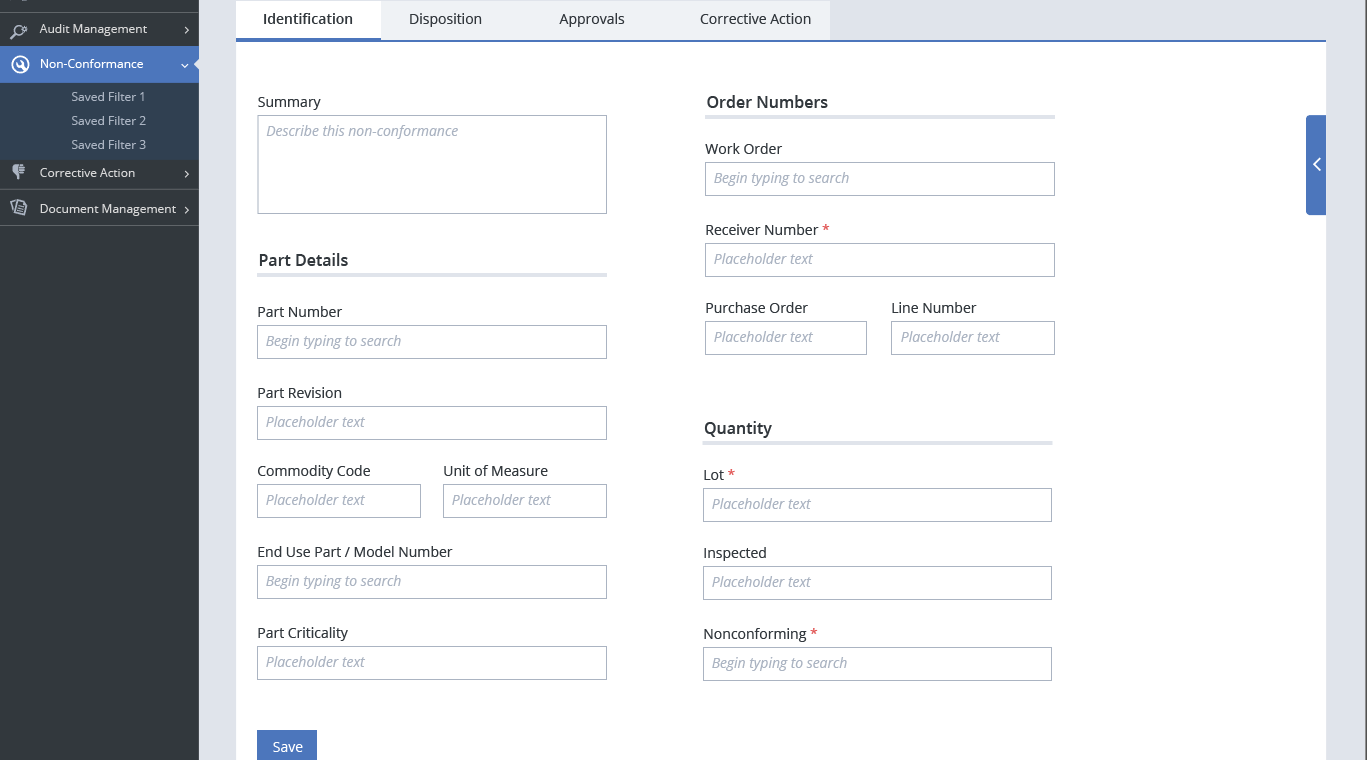1367x760 pixels.
Task: Open Corrective Action in the sidebar
Action: click(87, 173)
